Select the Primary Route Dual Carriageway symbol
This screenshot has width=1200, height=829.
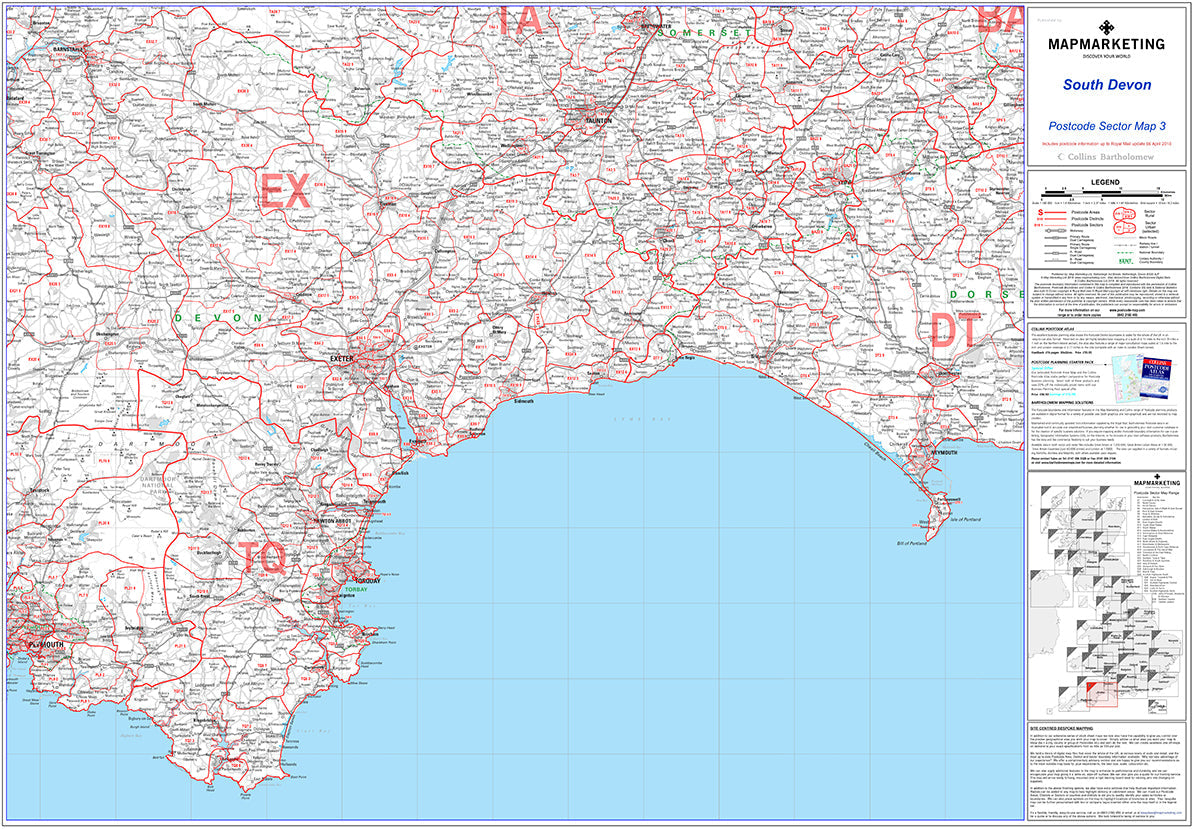(1055, 238)
